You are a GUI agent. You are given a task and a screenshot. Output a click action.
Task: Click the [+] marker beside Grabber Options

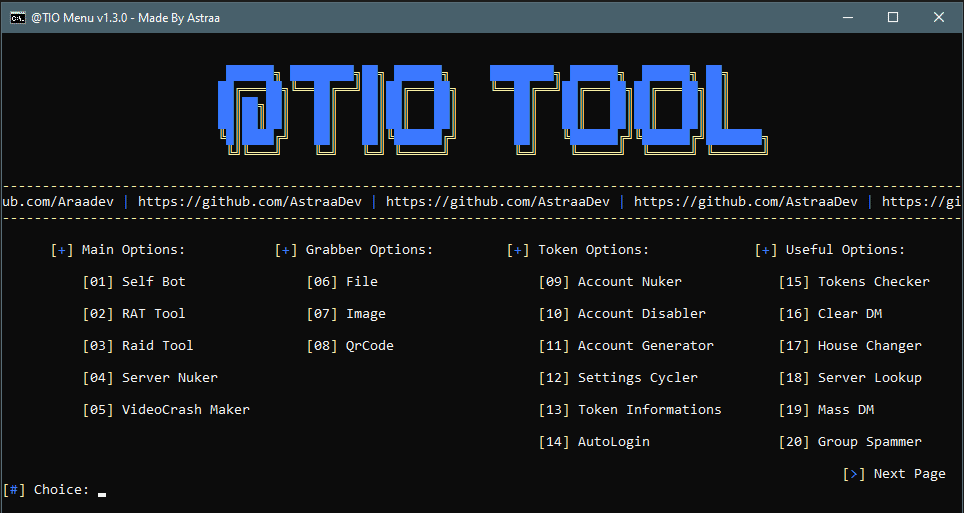click(286, 250)
